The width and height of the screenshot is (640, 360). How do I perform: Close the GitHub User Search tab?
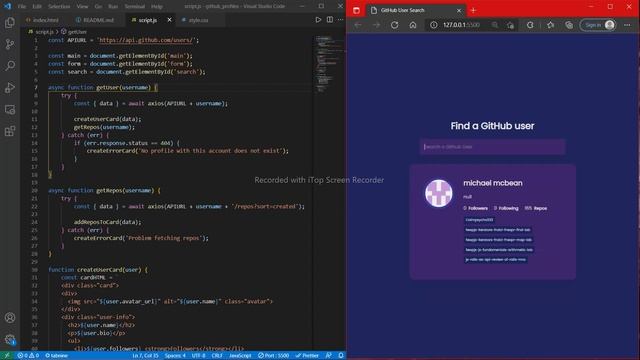(x=459, y=10)
